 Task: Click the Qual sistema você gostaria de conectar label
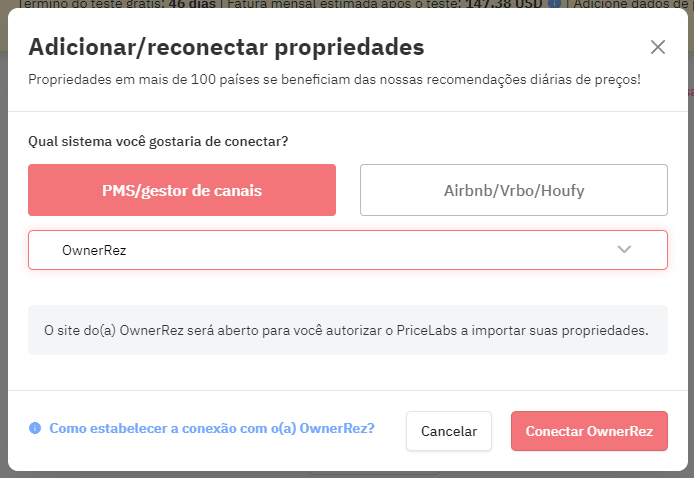click(x=158, y=142)
